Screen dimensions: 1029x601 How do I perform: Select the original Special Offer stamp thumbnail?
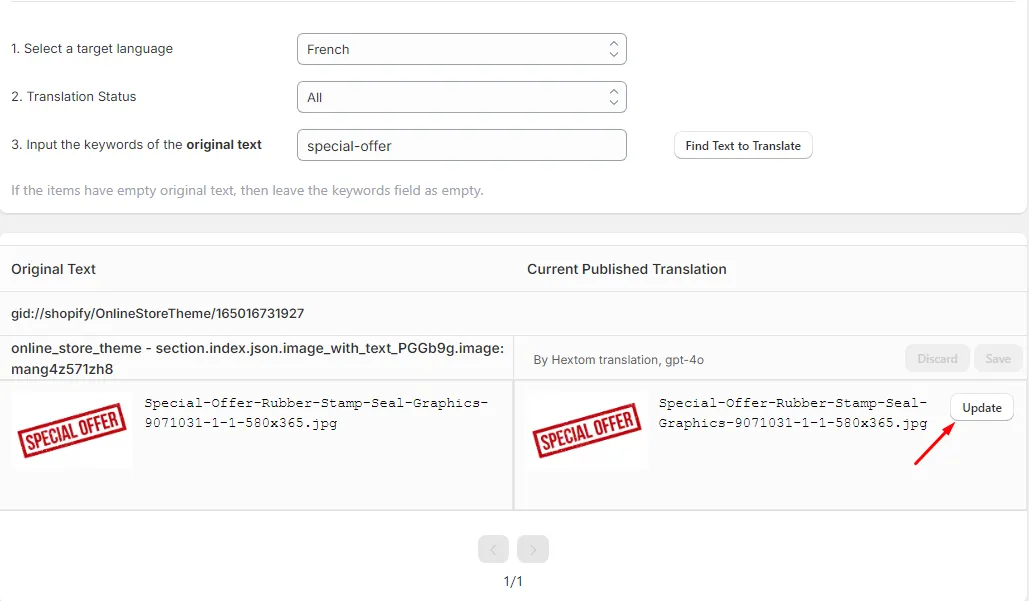[x=72, y=430]
